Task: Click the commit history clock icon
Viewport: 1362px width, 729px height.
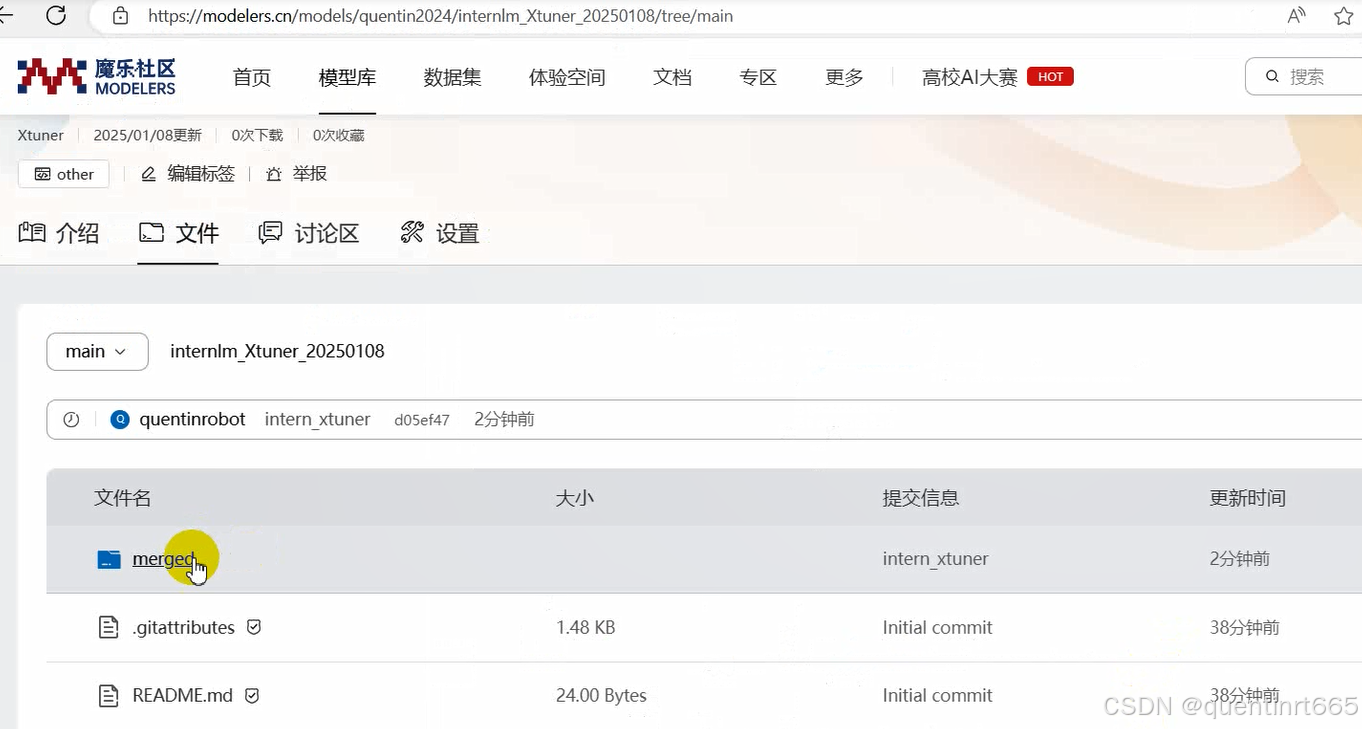Action: tap(71, 420)
